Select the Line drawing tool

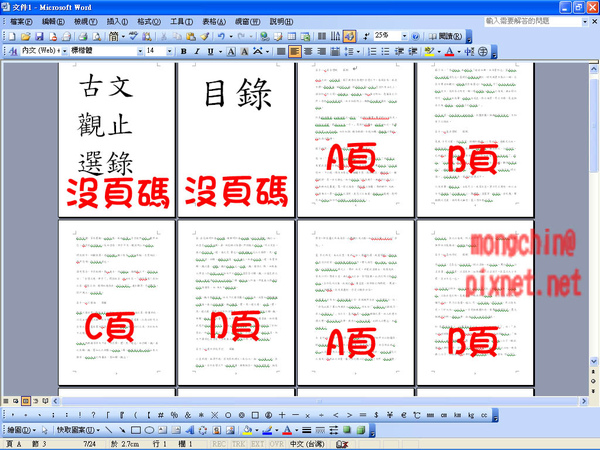coord(109,430)
